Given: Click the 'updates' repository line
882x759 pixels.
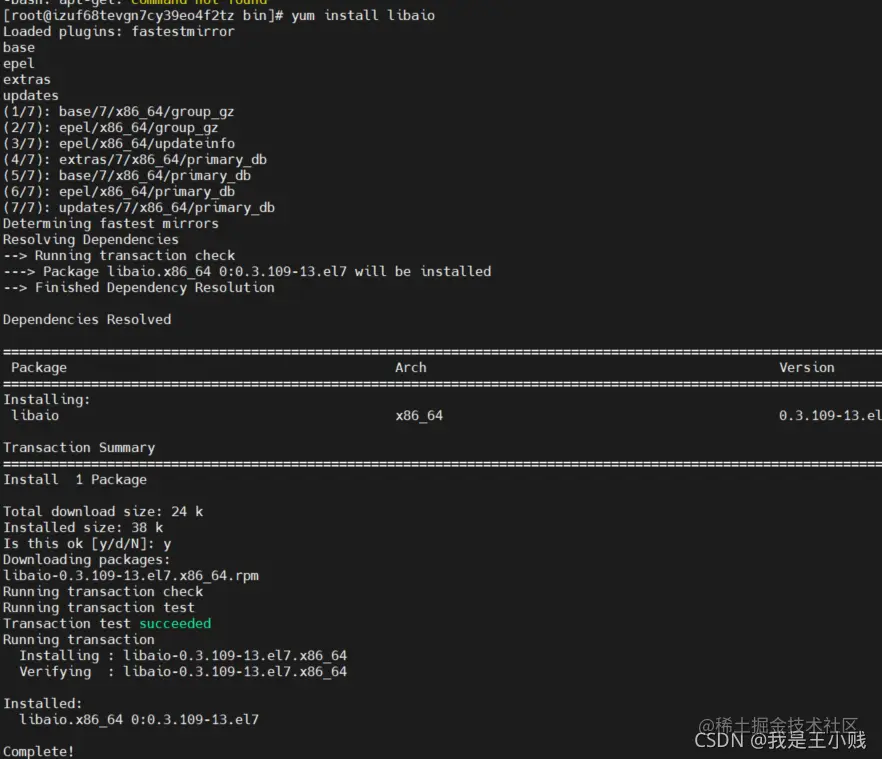Looking at the screenshot, I should [30, 96].
